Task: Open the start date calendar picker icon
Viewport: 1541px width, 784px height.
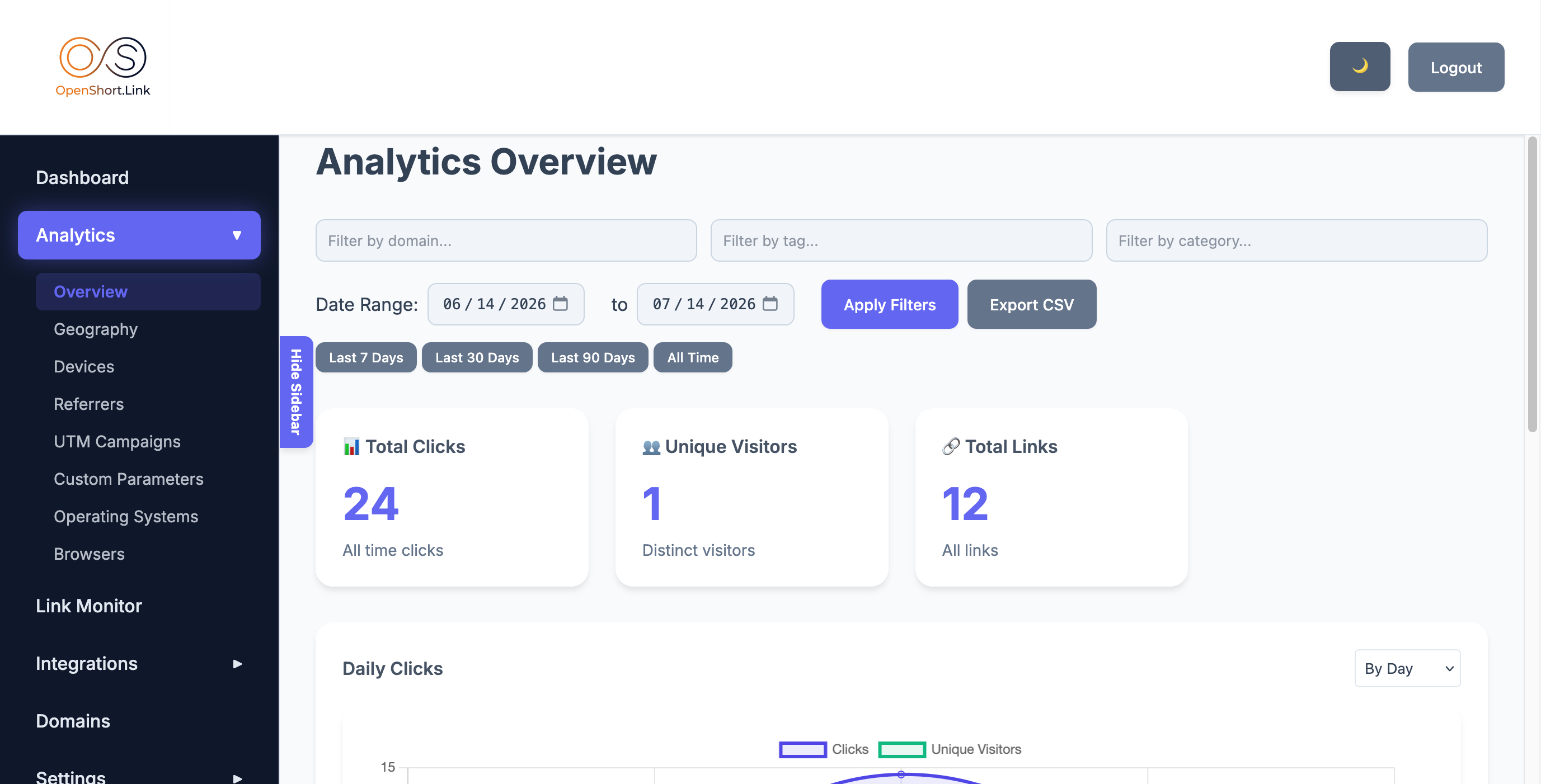Action: (x=560, y=303)
